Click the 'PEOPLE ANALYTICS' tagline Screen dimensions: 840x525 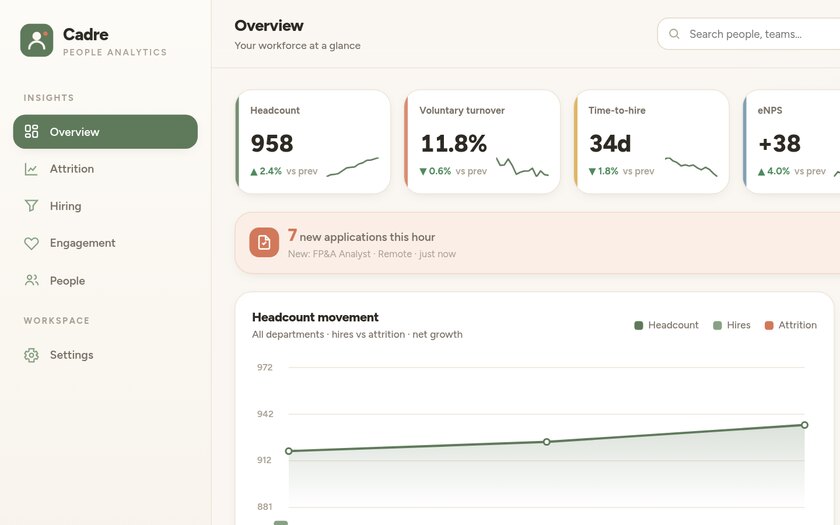(115, 52)
